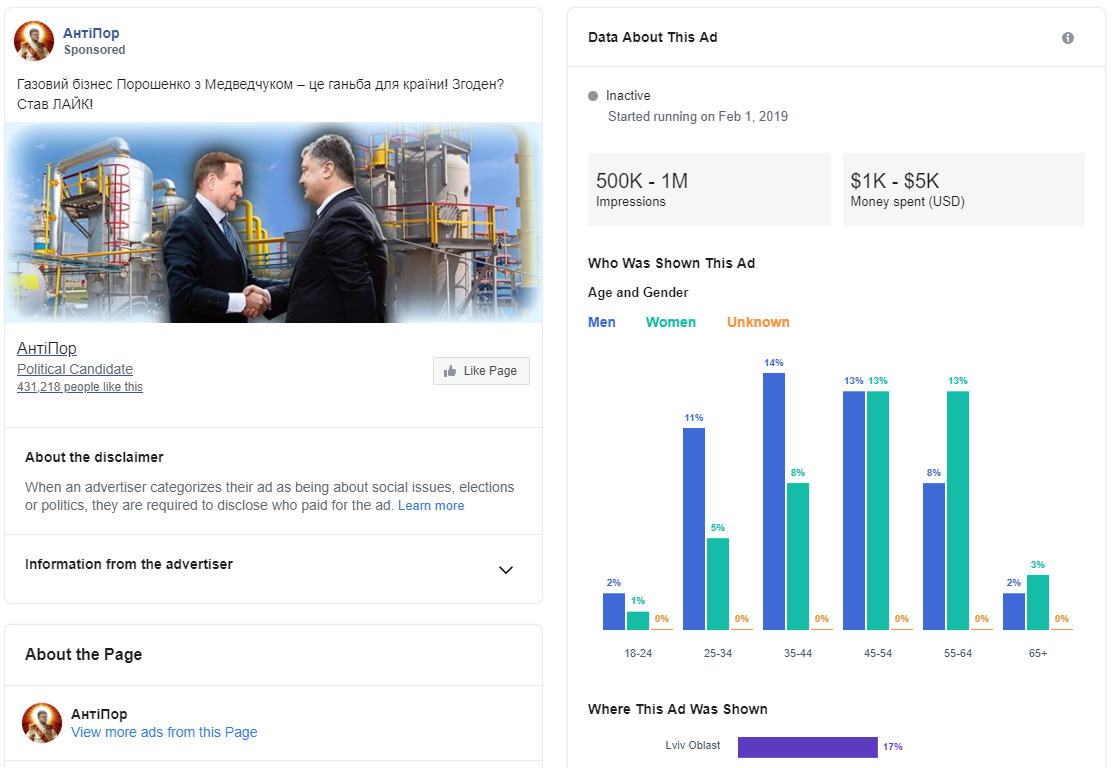Click the 13% women bar for ages 55-64
Image resolution: width=1114 pixels, height=768 pixels.
click(x=958, y=510)
